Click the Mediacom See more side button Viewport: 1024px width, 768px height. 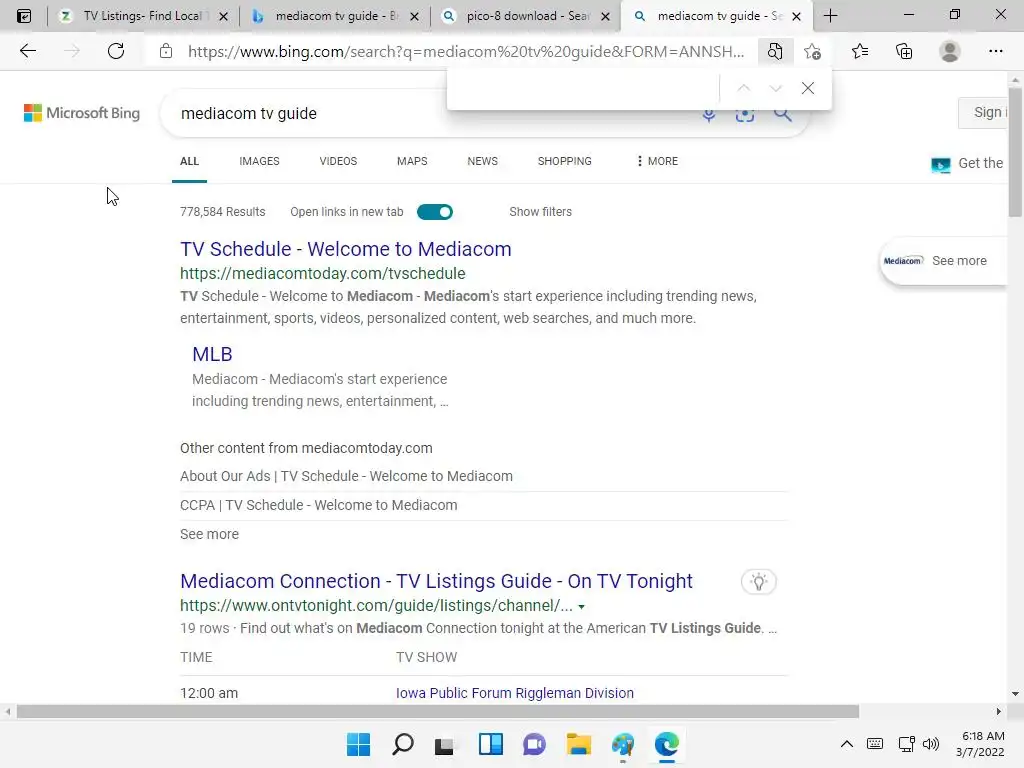(x=943, y=261)
